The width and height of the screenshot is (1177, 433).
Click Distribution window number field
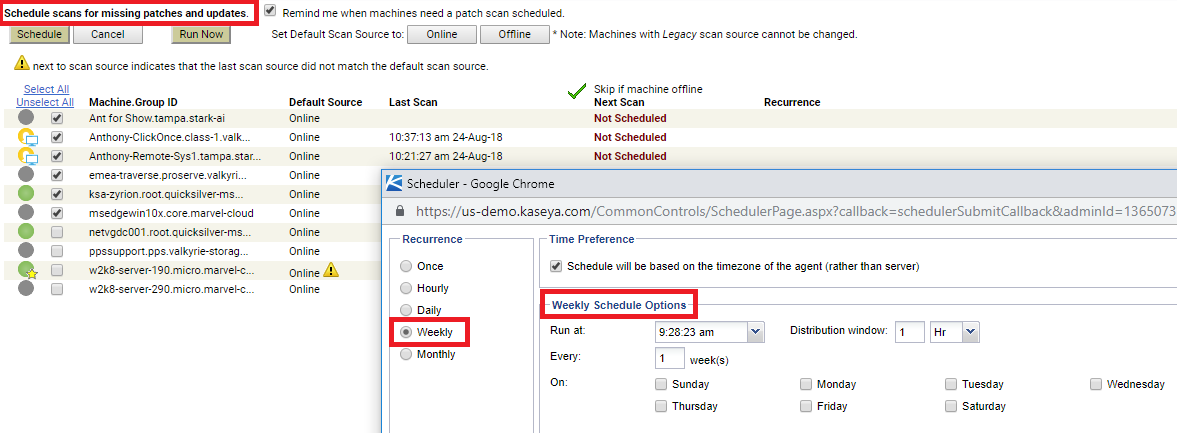pos(909,331)
